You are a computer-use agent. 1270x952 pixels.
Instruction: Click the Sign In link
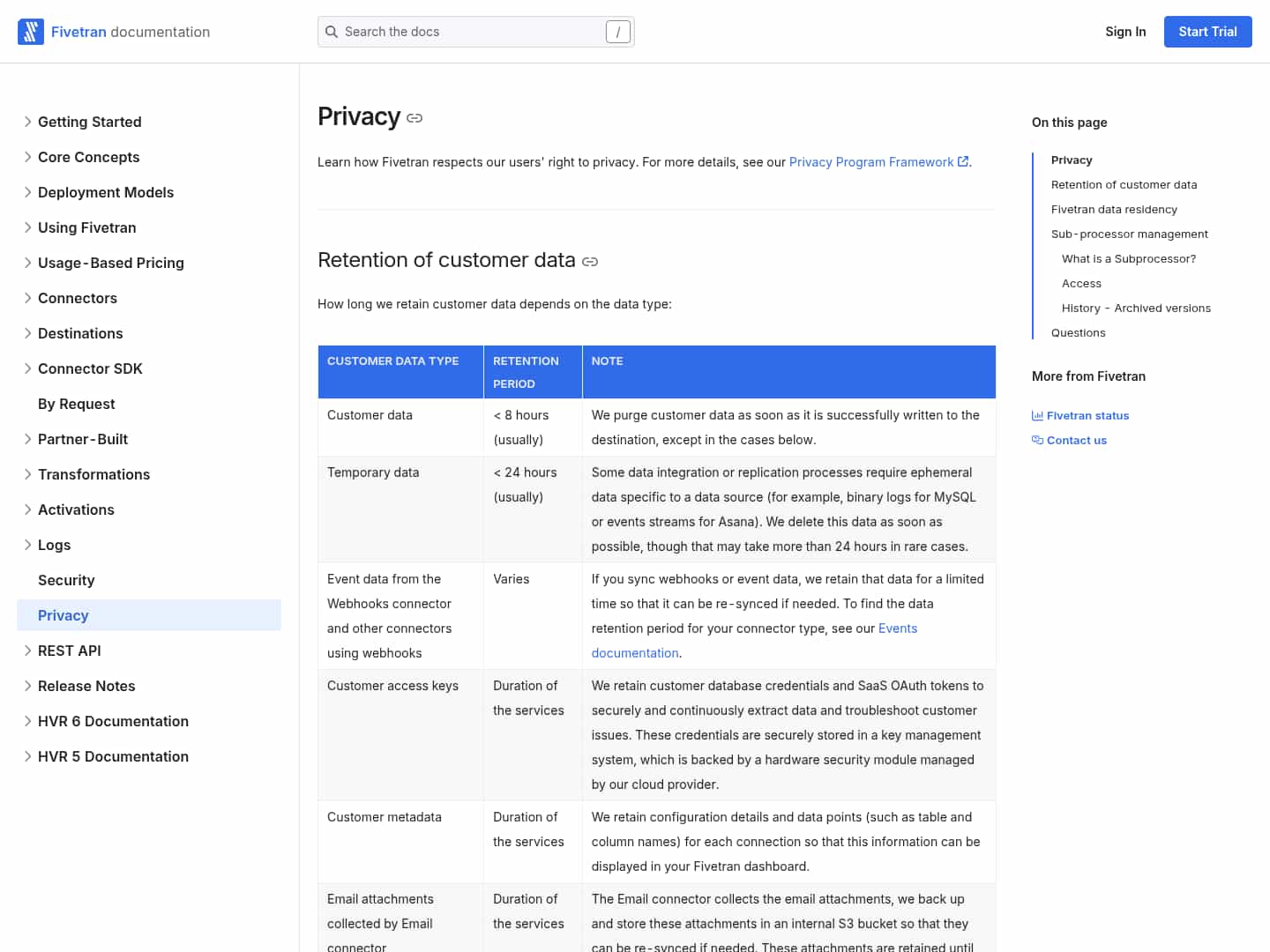tap(1125, 32)
